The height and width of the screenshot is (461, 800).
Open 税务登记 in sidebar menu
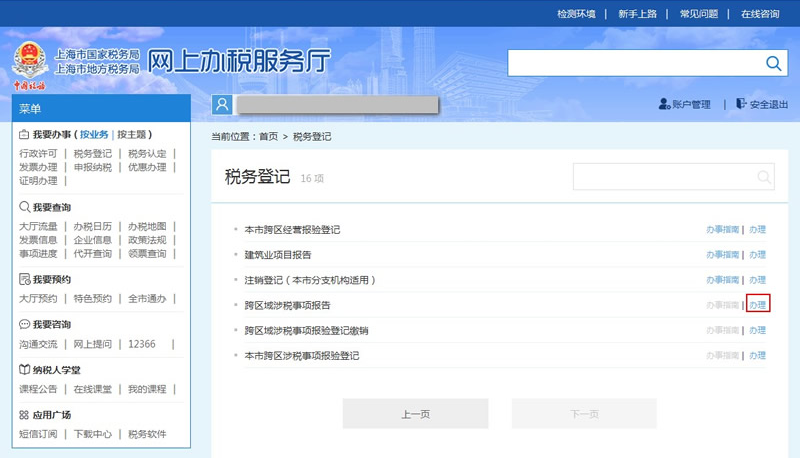coord(92,153)
